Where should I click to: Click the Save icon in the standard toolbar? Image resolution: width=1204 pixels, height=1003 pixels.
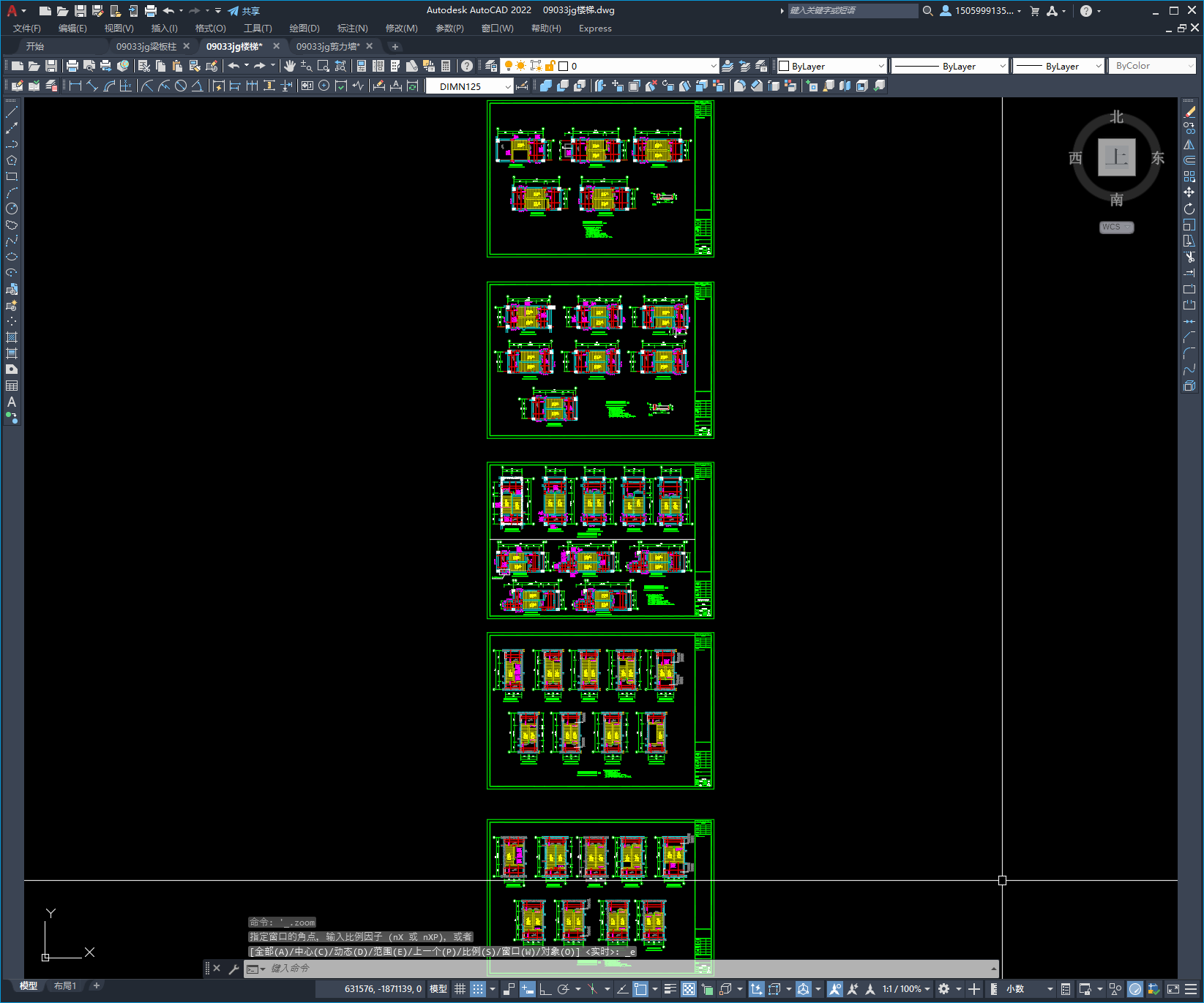click(51, 66)
